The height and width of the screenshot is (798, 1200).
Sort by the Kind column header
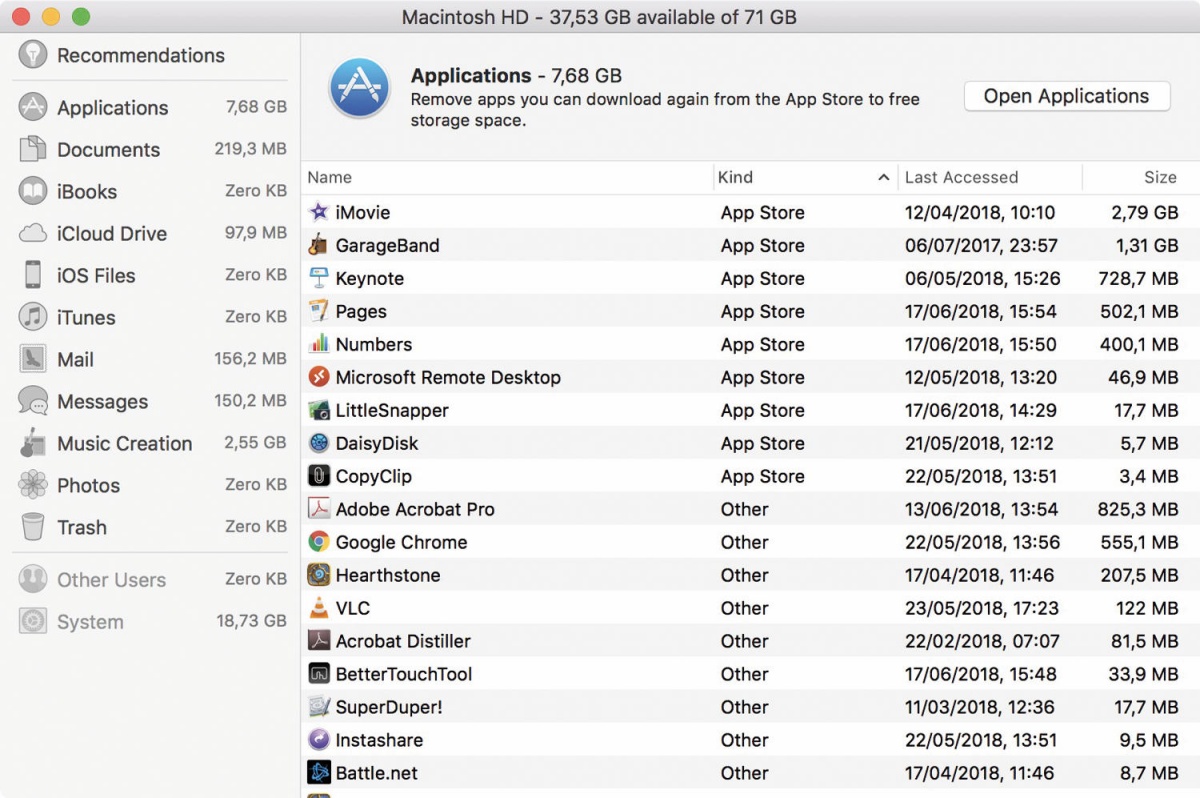806,177
